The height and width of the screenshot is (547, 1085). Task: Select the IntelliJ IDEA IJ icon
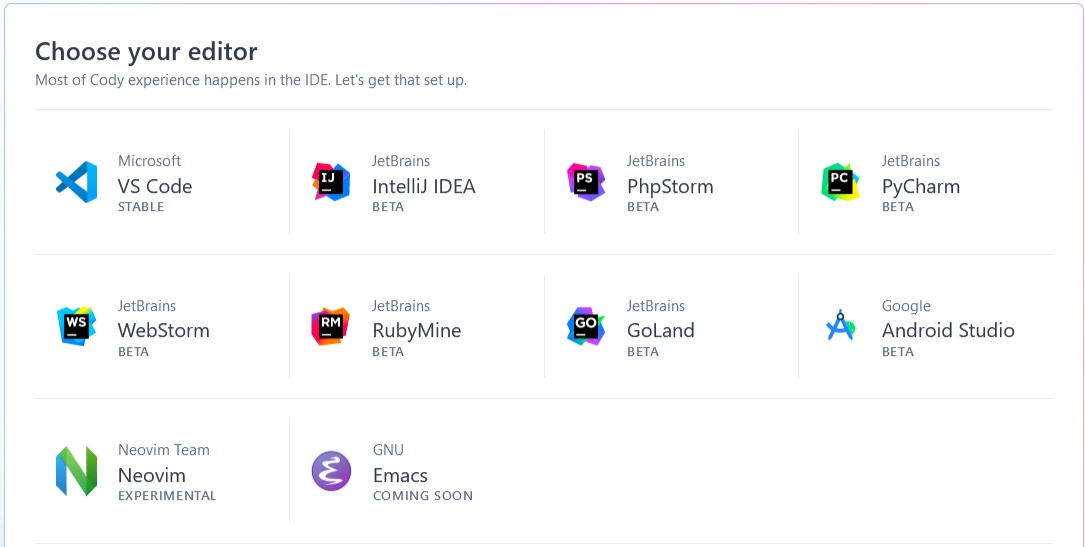coord(331,182)
